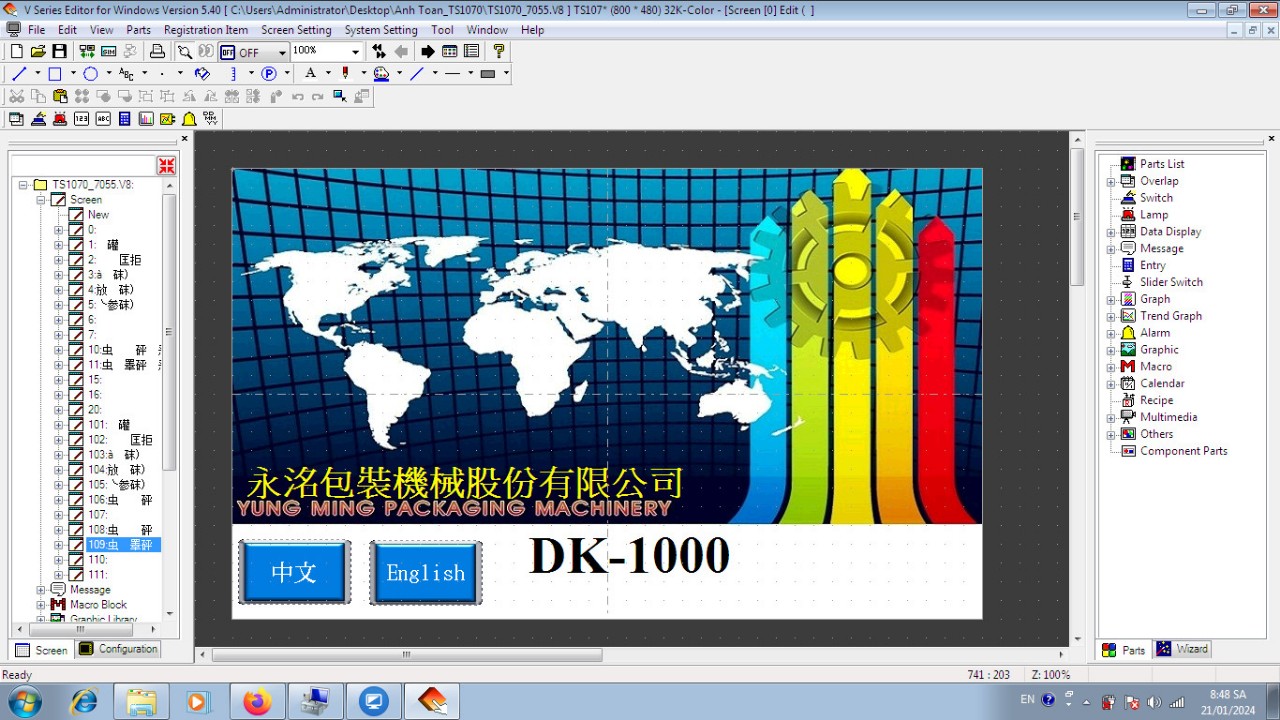This screenshot has width=1280, height=720.
Task: Select the straight line drawing tool
Action: [x=19, y=73]
